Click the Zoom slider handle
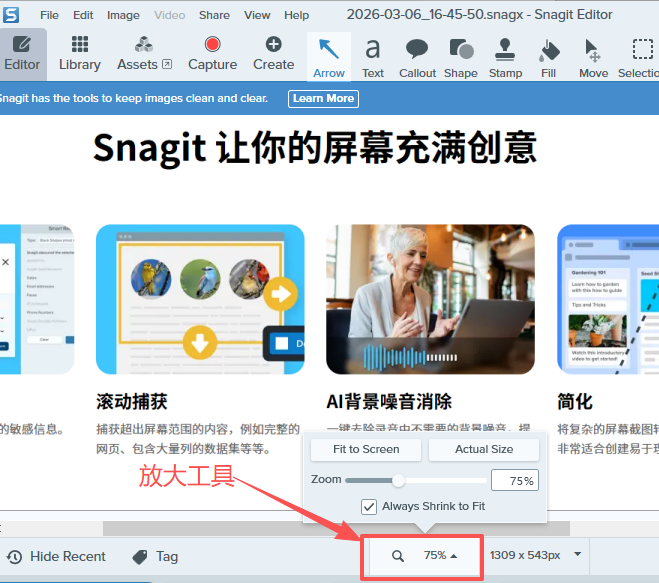659x583 pixels. (x=398, y=480)
